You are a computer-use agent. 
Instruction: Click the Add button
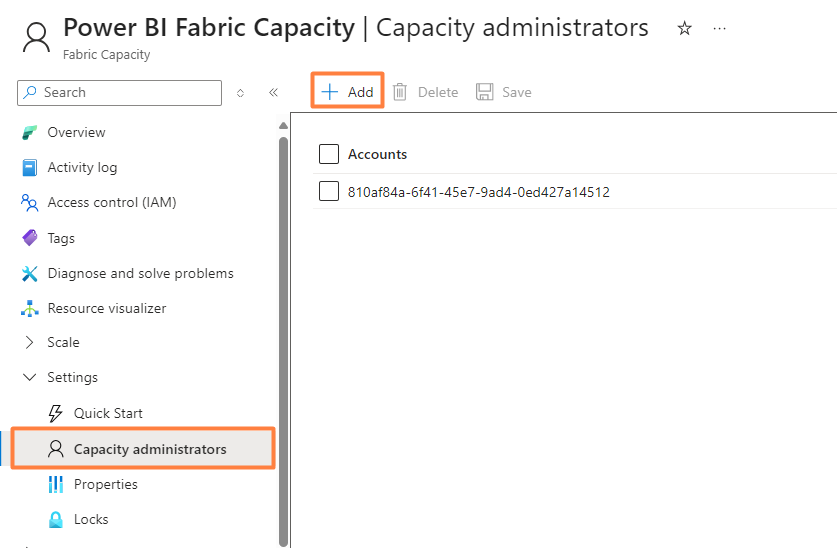tap(347, 92)
